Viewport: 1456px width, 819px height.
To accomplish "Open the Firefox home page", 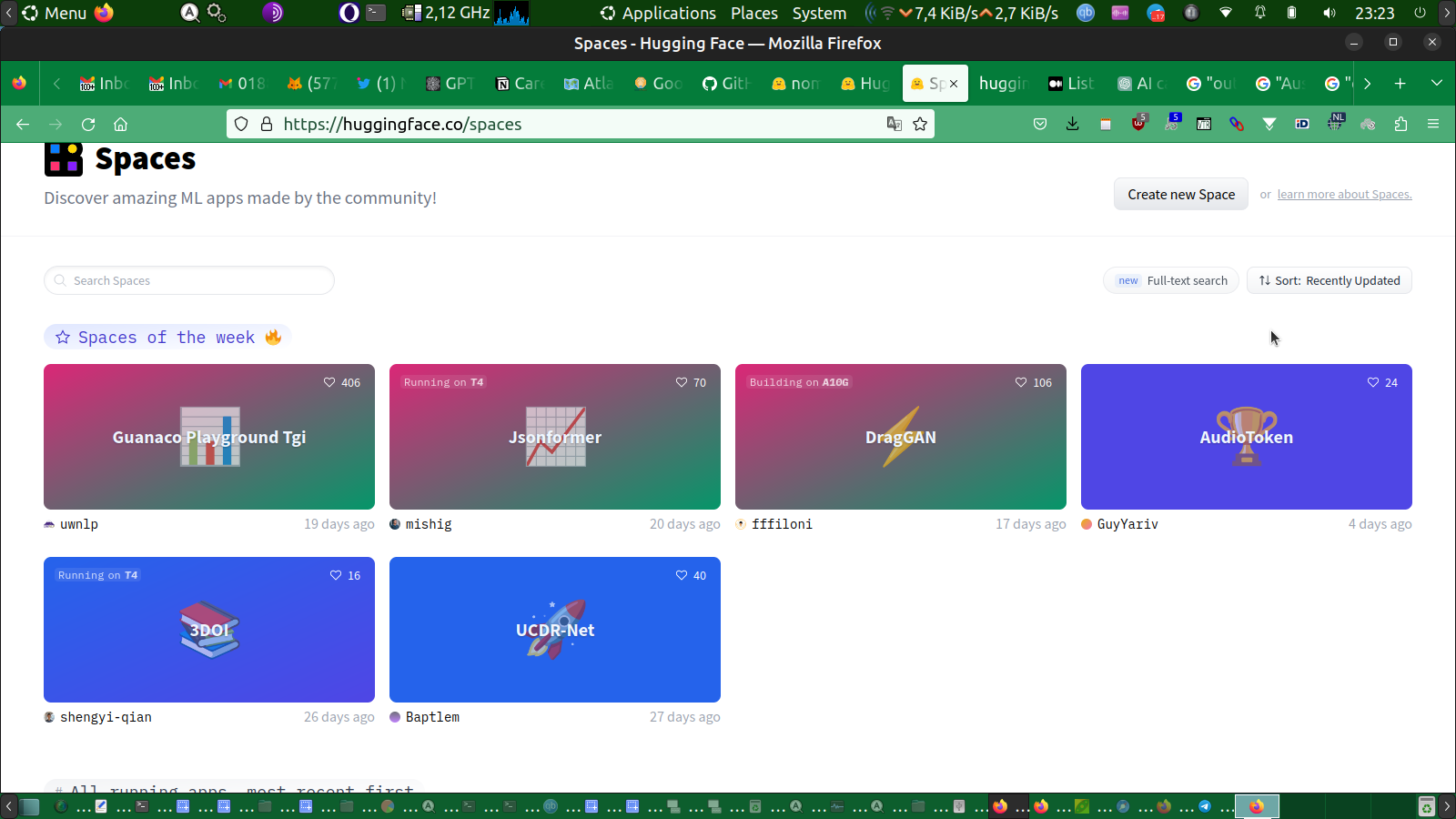I will (x=120, y=124).
